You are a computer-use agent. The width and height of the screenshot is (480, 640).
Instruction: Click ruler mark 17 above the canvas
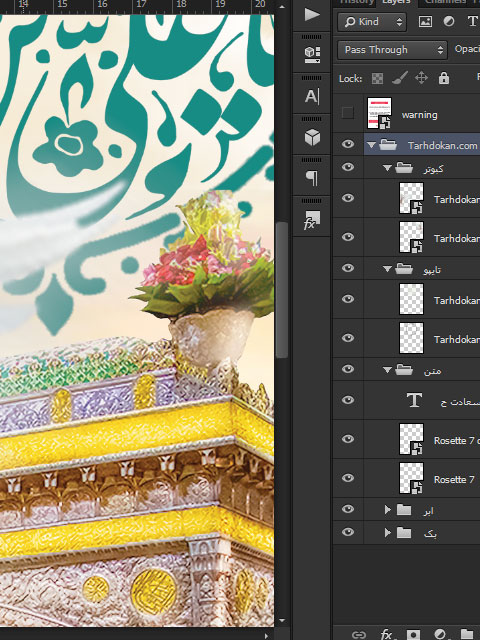pyautogui.click(x=141, y=4)
